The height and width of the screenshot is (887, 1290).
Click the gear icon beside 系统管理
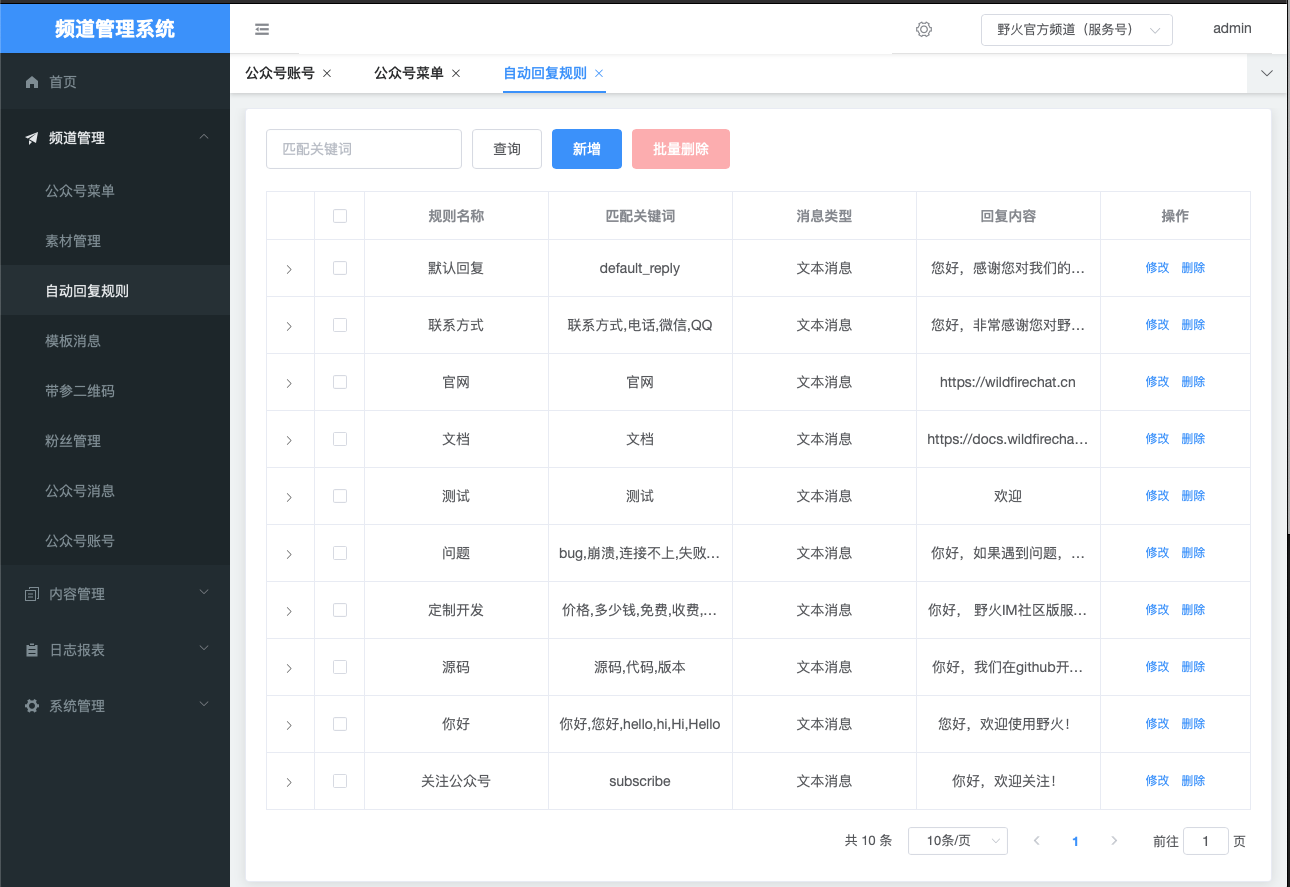coord(32,706)
